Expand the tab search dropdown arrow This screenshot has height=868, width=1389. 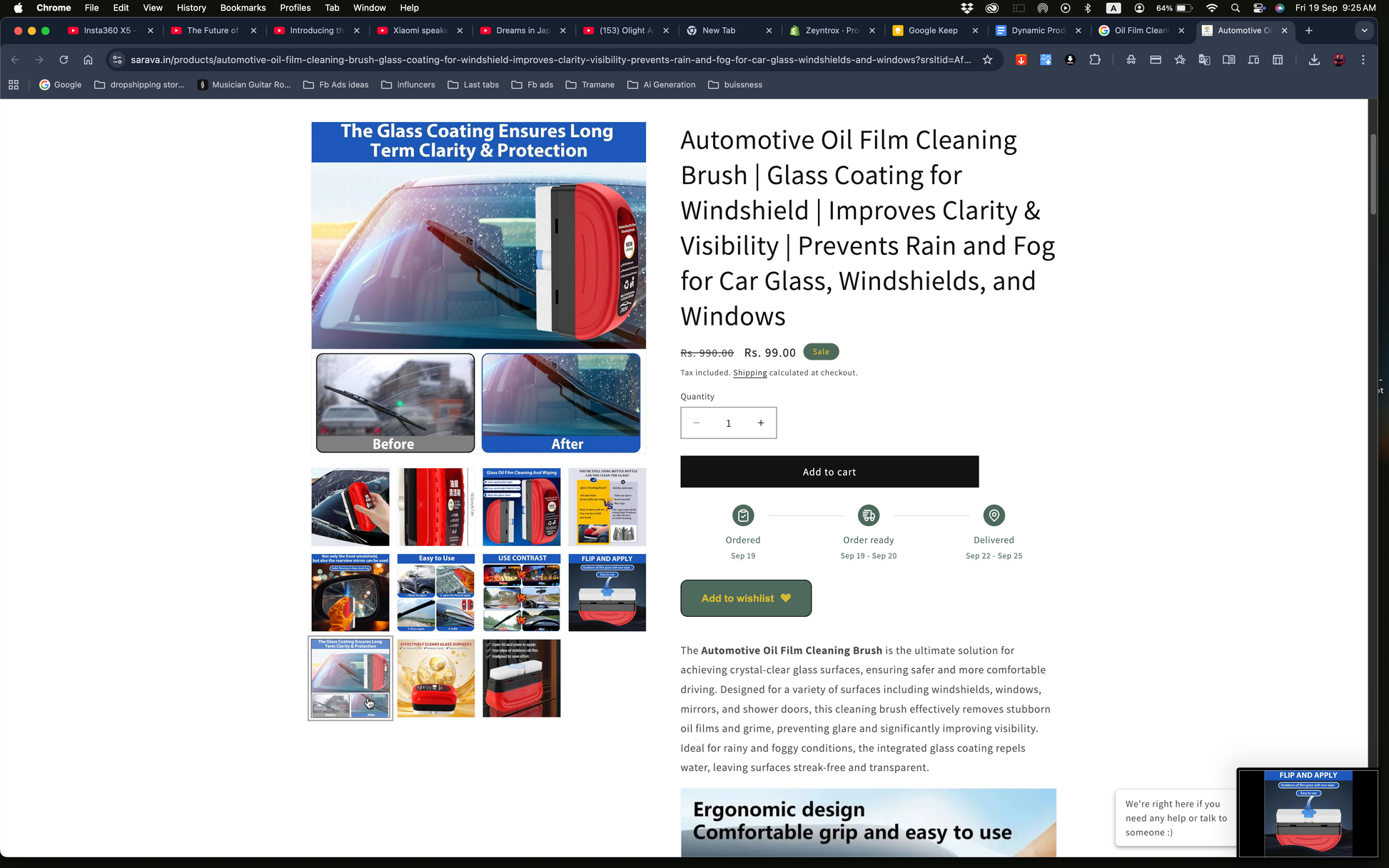(x=1364, y=31)
